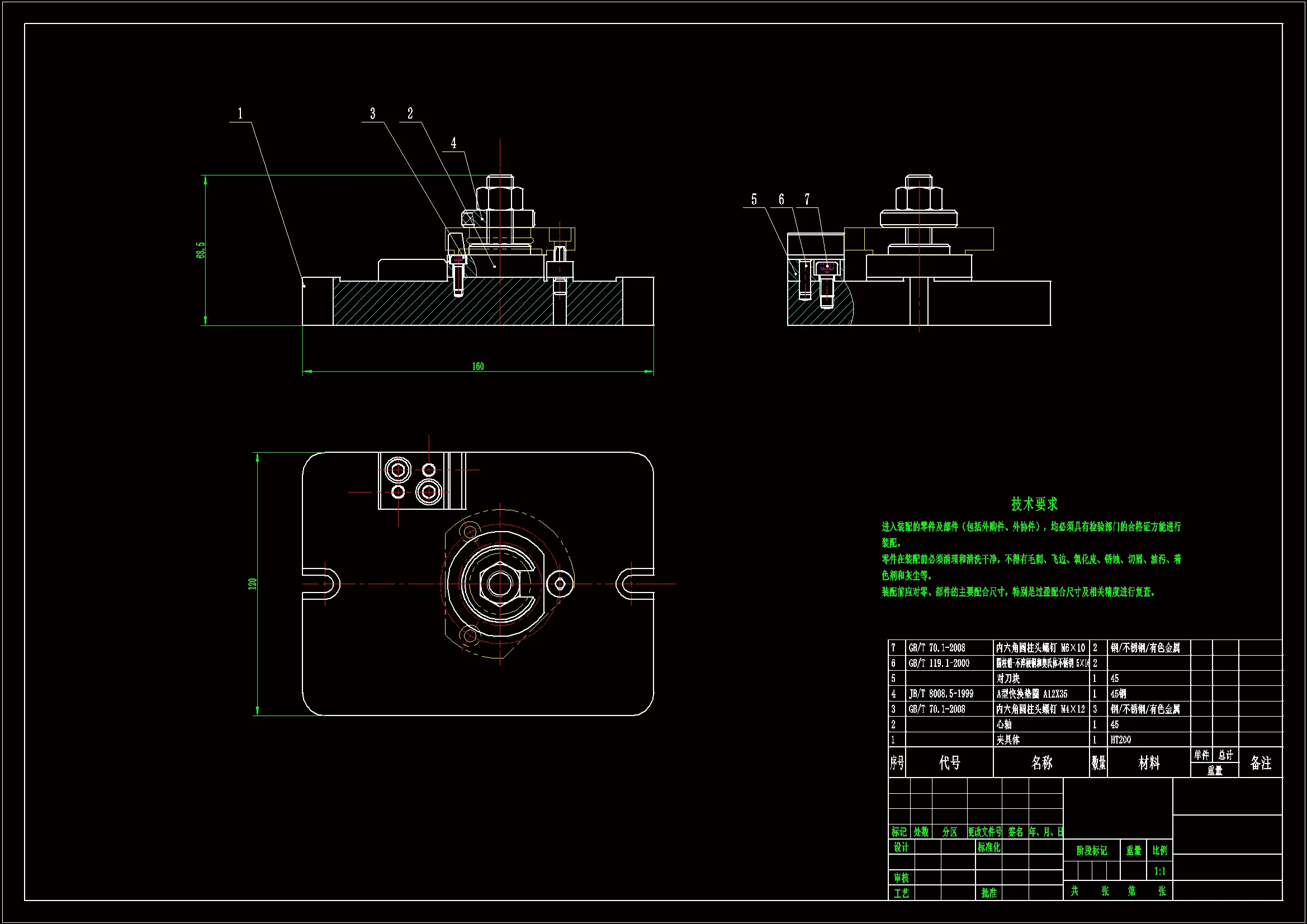Select the 160 width dimension text
Viewport: 1307px width, 924px height.
tap(477, 367)
